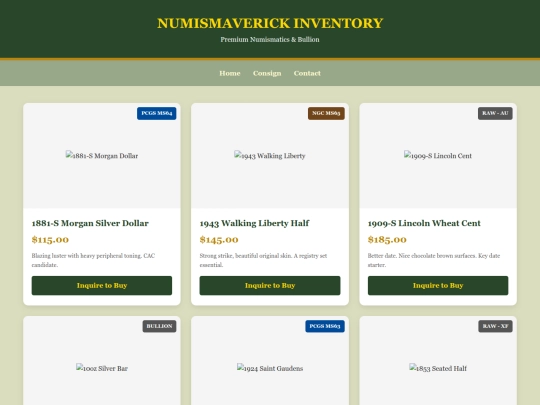Image resolution: width=540 pixels, height=405 pixels.
Task: Click the NUMISMAVERICK INVENTORY site title
Action: click(270, 23)
